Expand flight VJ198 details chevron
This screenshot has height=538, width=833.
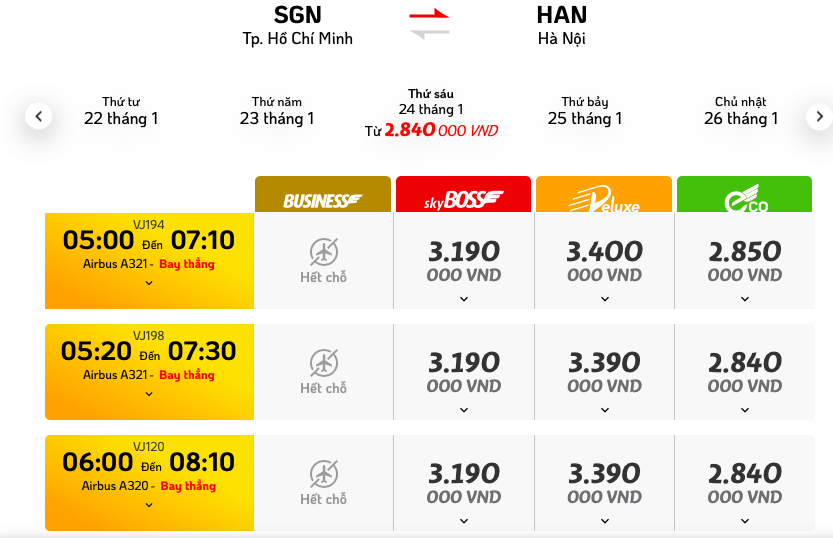[149, 394]
